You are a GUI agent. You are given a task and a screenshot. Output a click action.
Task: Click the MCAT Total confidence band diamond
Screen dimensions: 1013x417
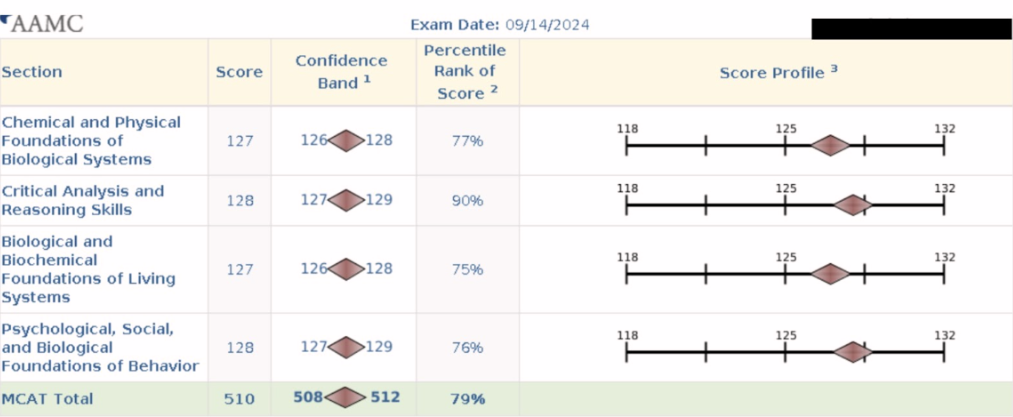pyautogui.click(x=346, y=398)
